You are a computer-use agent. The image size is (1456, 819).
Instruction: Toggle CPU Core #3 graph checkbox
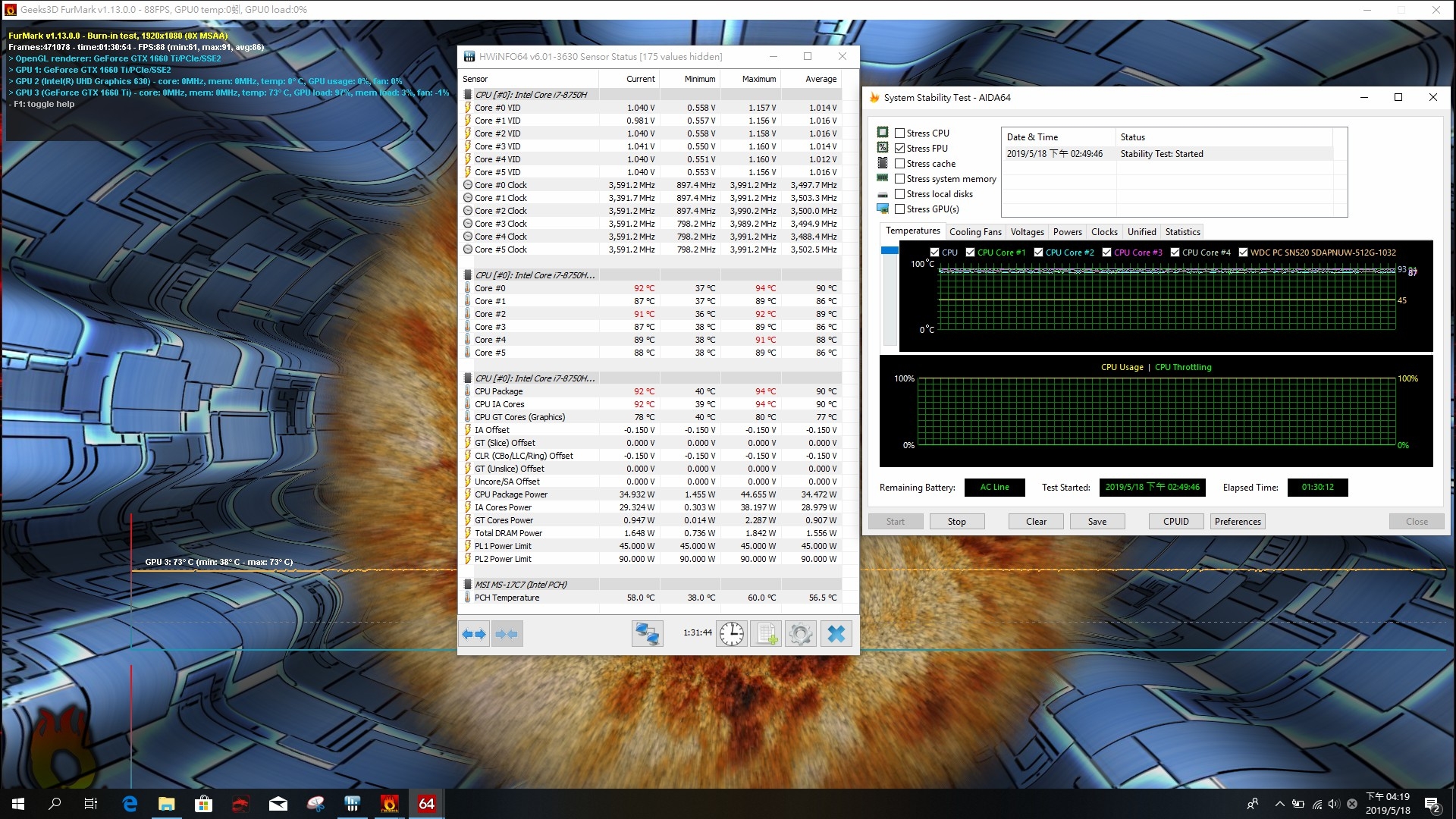[x=1106, y=253]
